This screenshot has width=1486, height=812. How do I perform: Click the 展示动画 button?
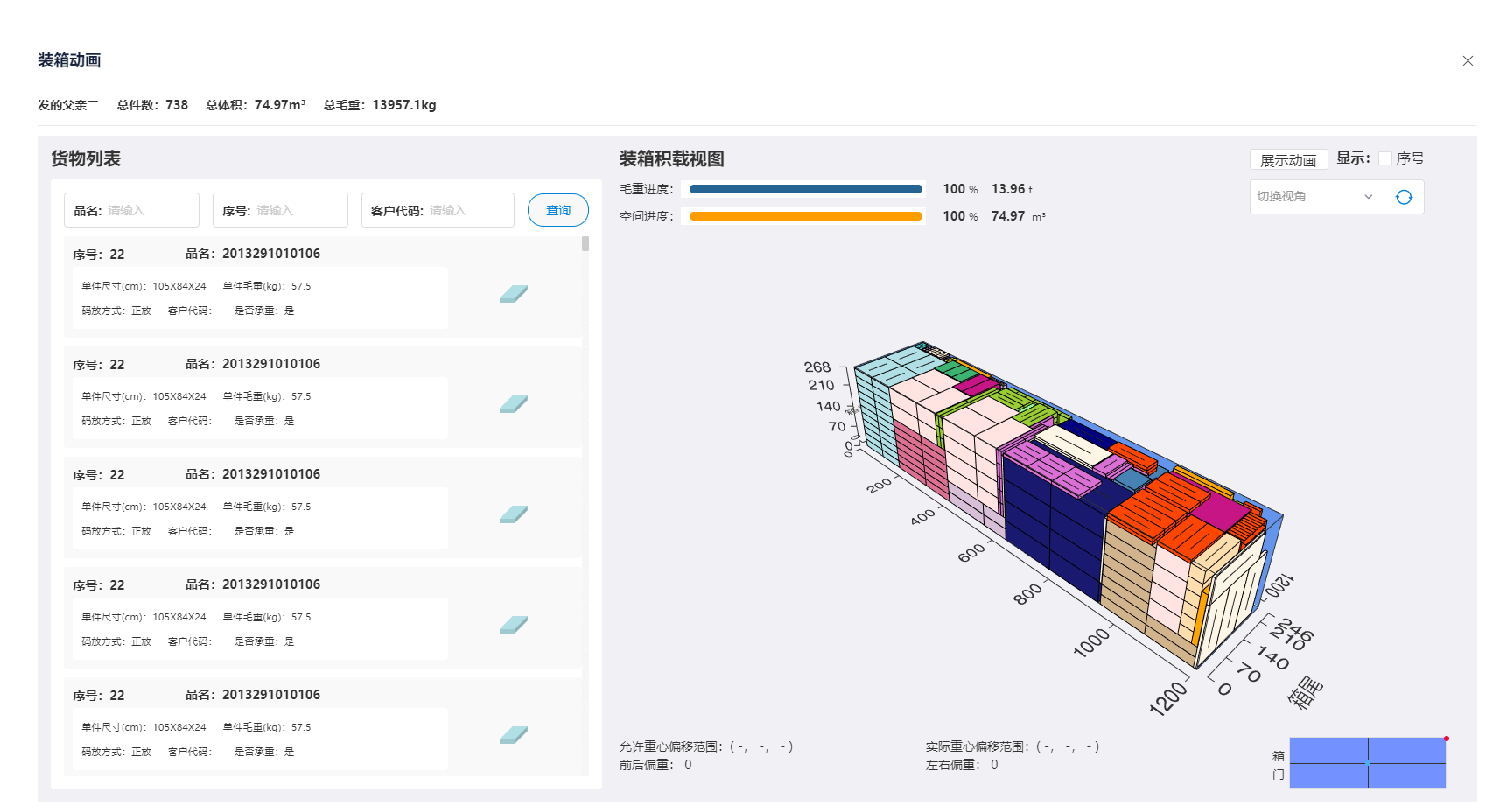[1288, 160]
